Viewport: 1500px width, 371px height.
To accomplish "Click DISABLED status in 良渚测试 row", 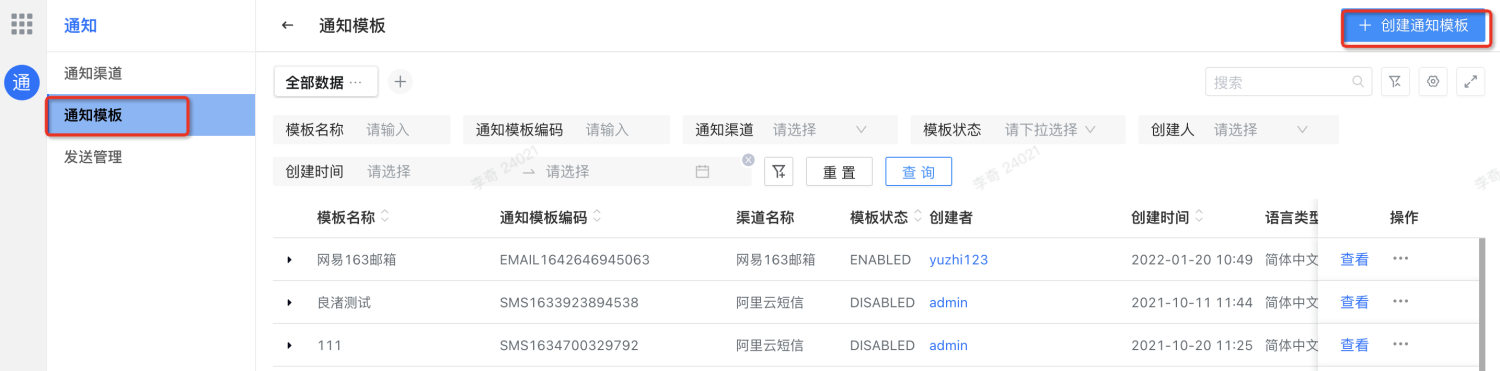I will click(882, 303).
